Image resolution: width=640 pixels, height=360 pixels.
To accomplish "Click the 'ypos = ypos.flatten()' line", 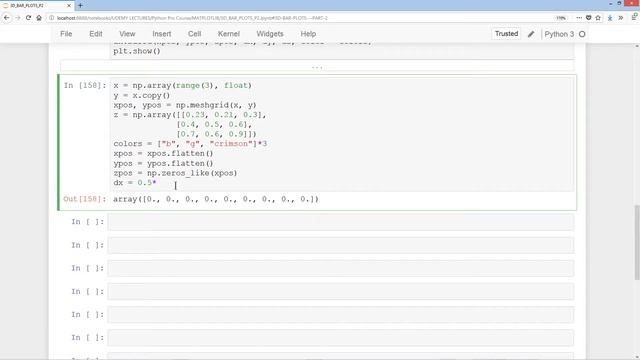I will [163, 163].
